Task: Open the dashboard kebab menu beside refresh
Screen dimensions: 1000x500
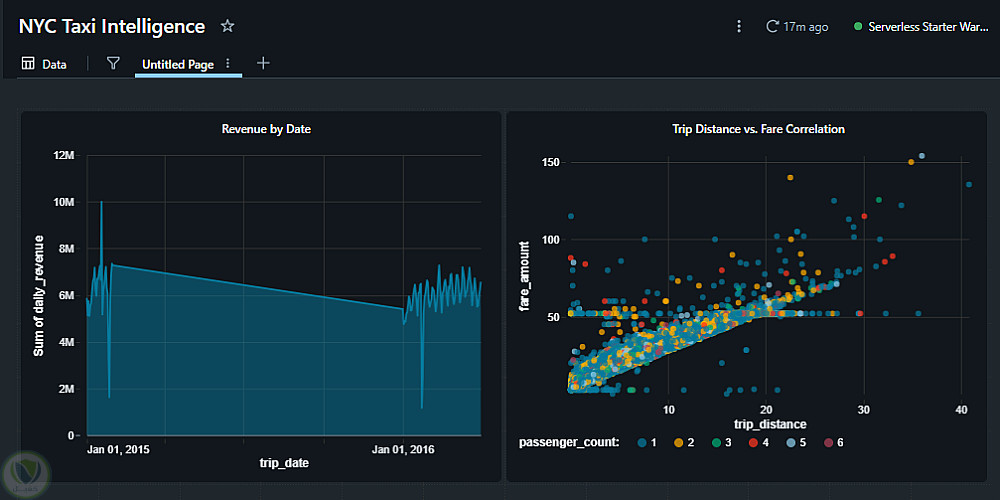Action: tap(739, 27)
